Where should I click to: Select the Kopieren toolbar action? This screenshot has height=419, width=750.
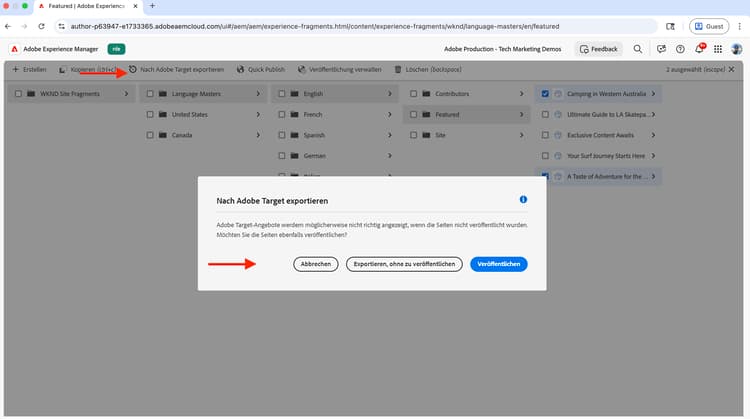(x=88, y=69)
